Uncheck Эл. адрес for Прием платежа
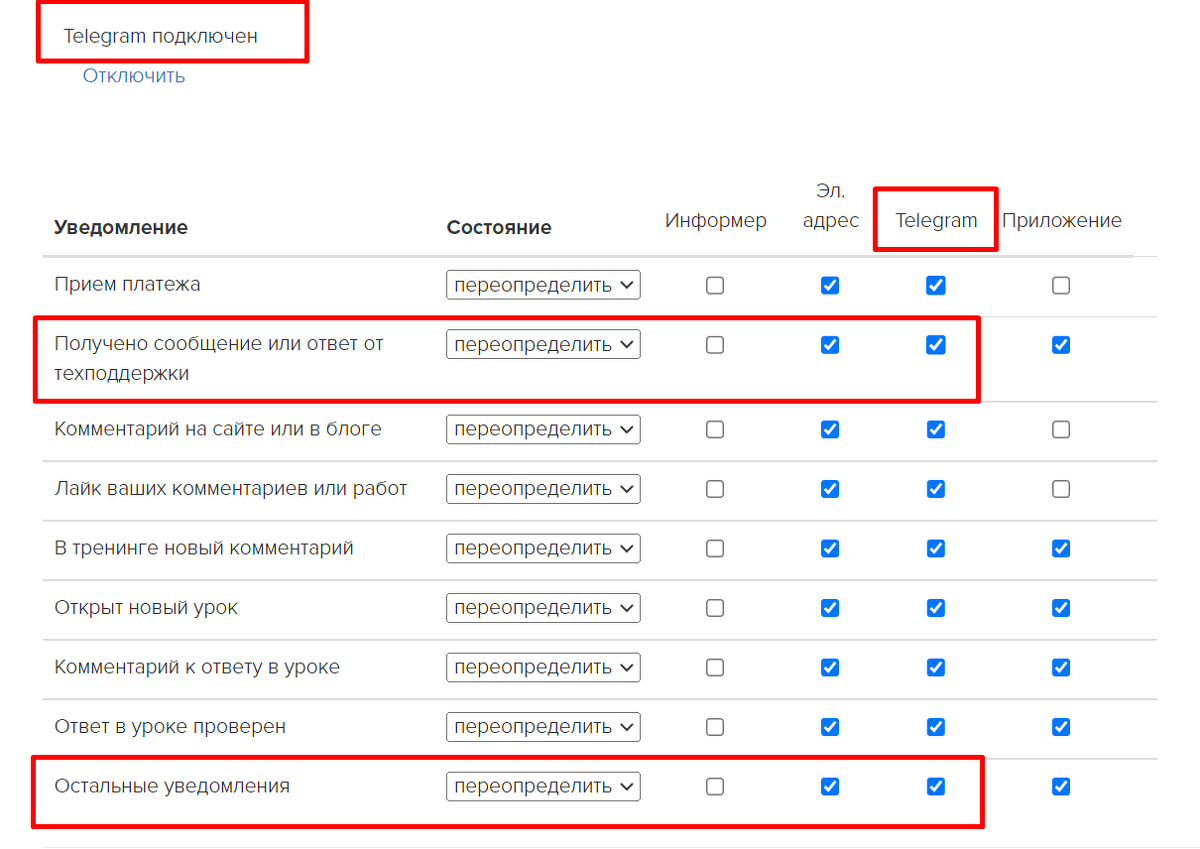 tap(830, 285)
